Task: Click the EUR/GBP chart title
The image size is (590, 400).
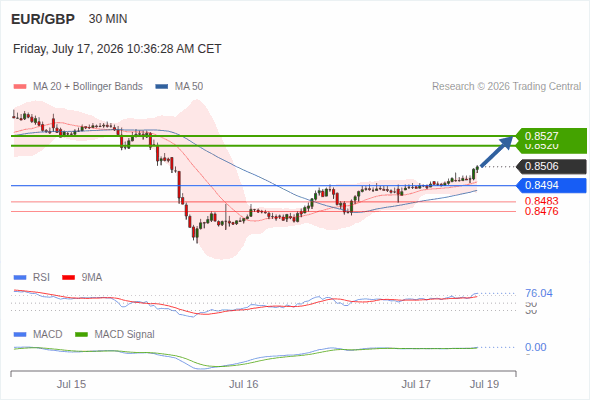Action: [43, 19]
